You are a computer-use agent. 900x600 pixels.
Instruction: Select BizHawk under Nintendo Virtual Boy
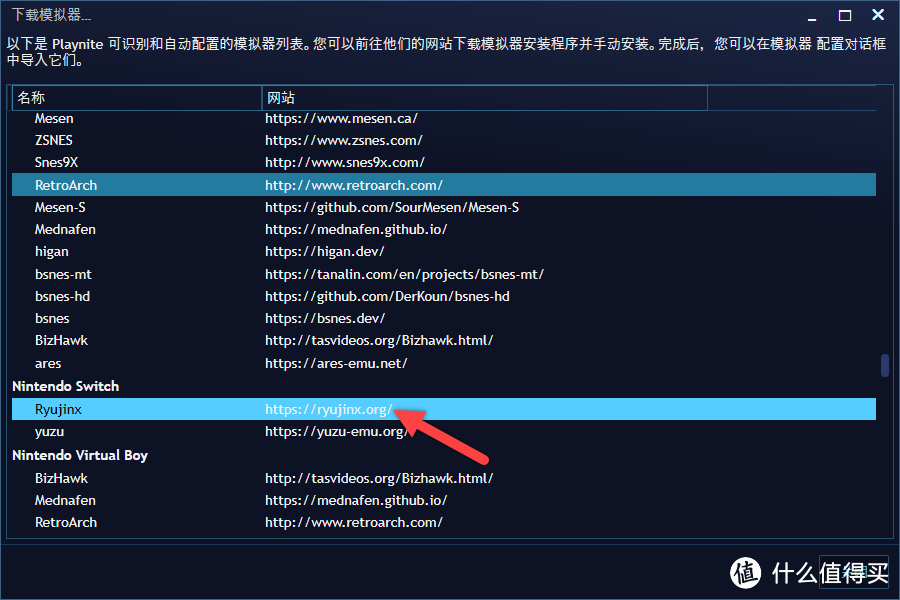click(61, 478)
